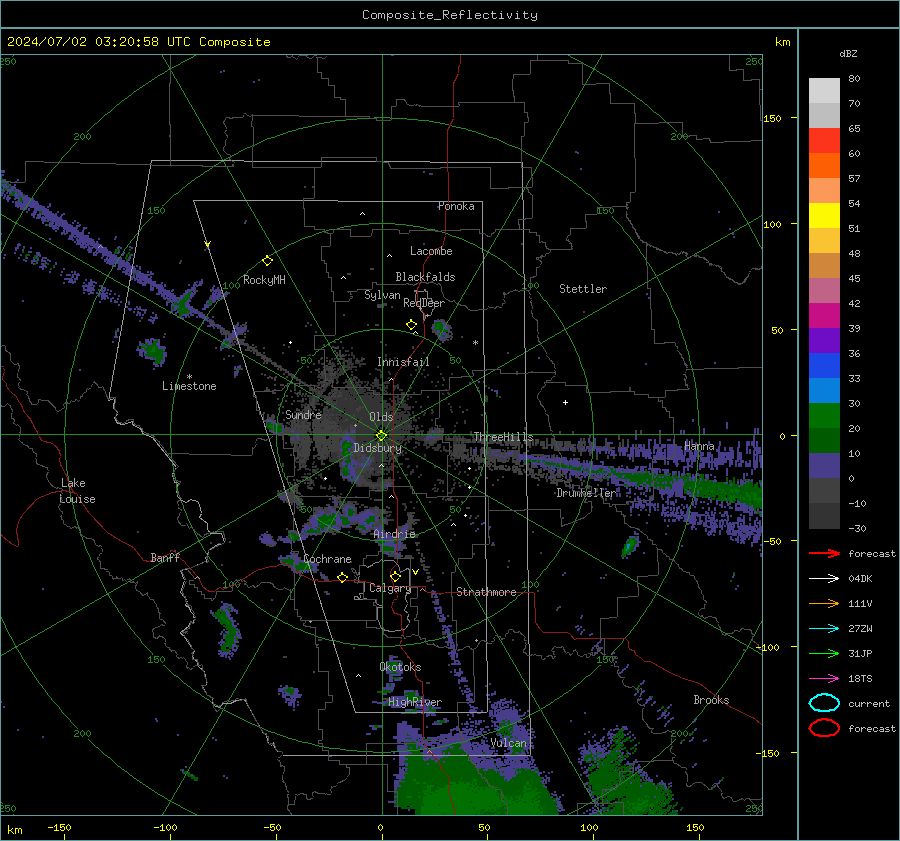Click the Calgary city label
The width and height of the screenshot is (900, 841).
coord(390,588)
